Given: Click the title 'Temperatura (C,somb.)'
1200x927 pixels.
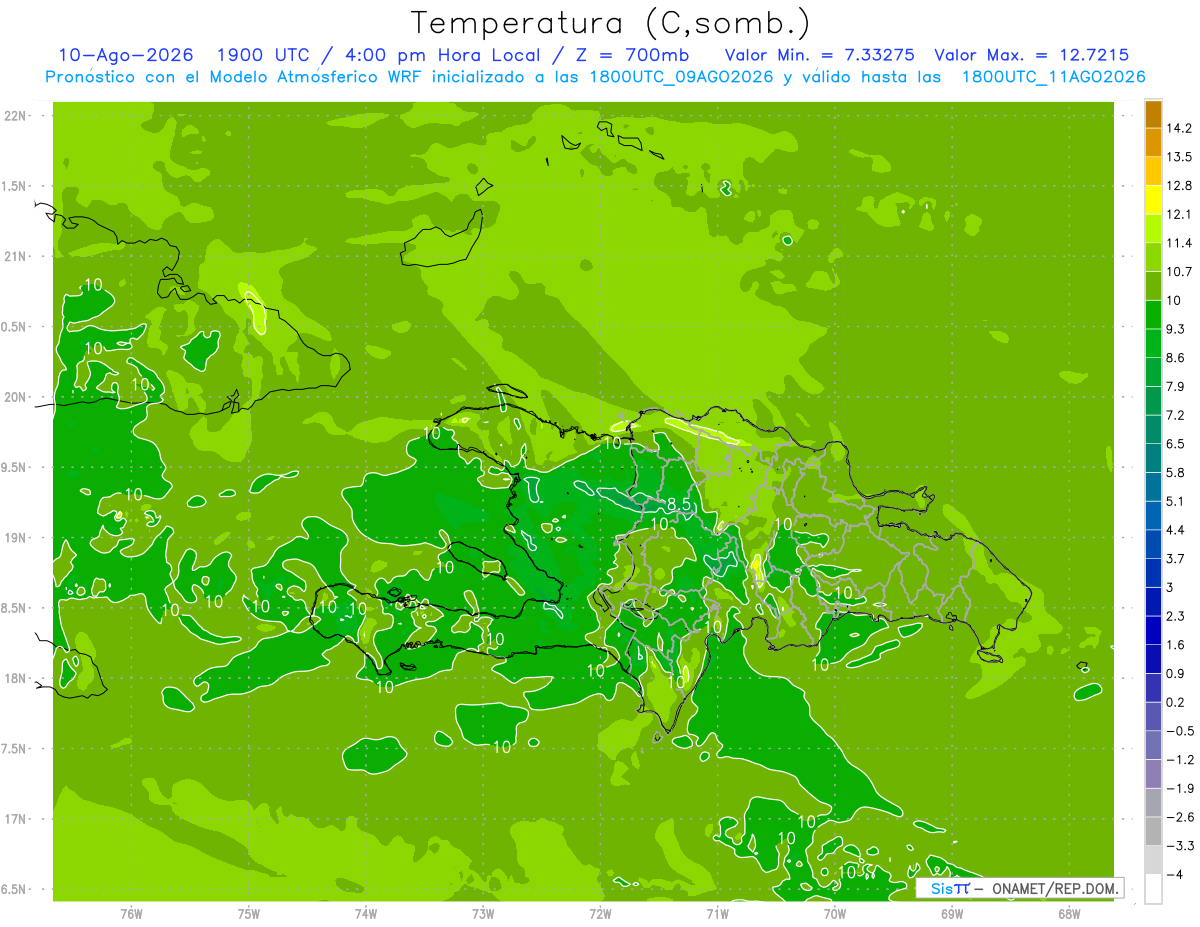Looking at the screenshot, I should click(x=610, y=23).
